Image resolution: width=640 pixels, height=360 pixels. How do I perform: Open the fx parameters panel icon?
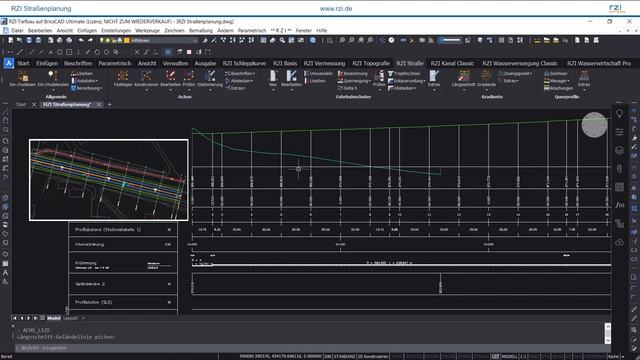(x=619, y=205)
